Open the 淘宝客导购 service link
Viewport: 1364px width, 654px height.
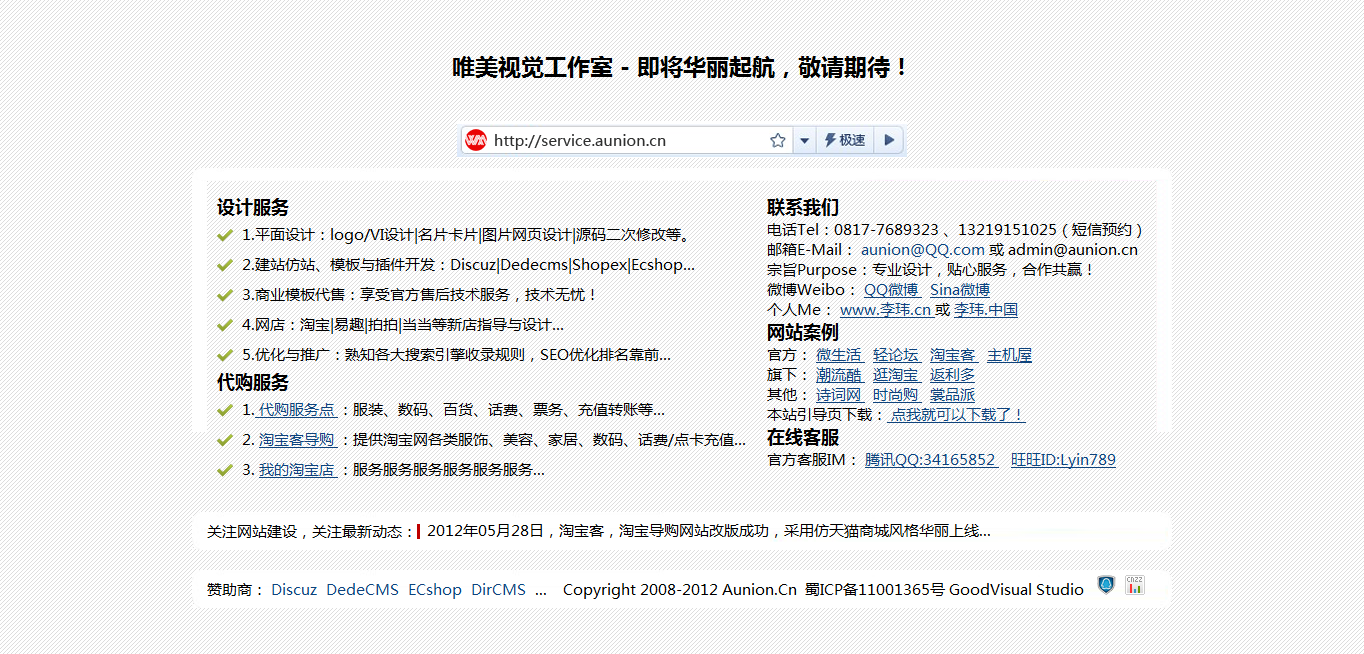298,440
